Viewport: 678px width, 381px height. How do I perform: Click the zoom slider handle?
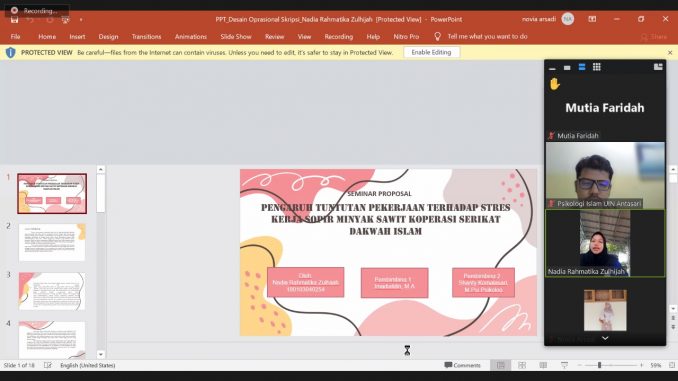coord(599,365)
